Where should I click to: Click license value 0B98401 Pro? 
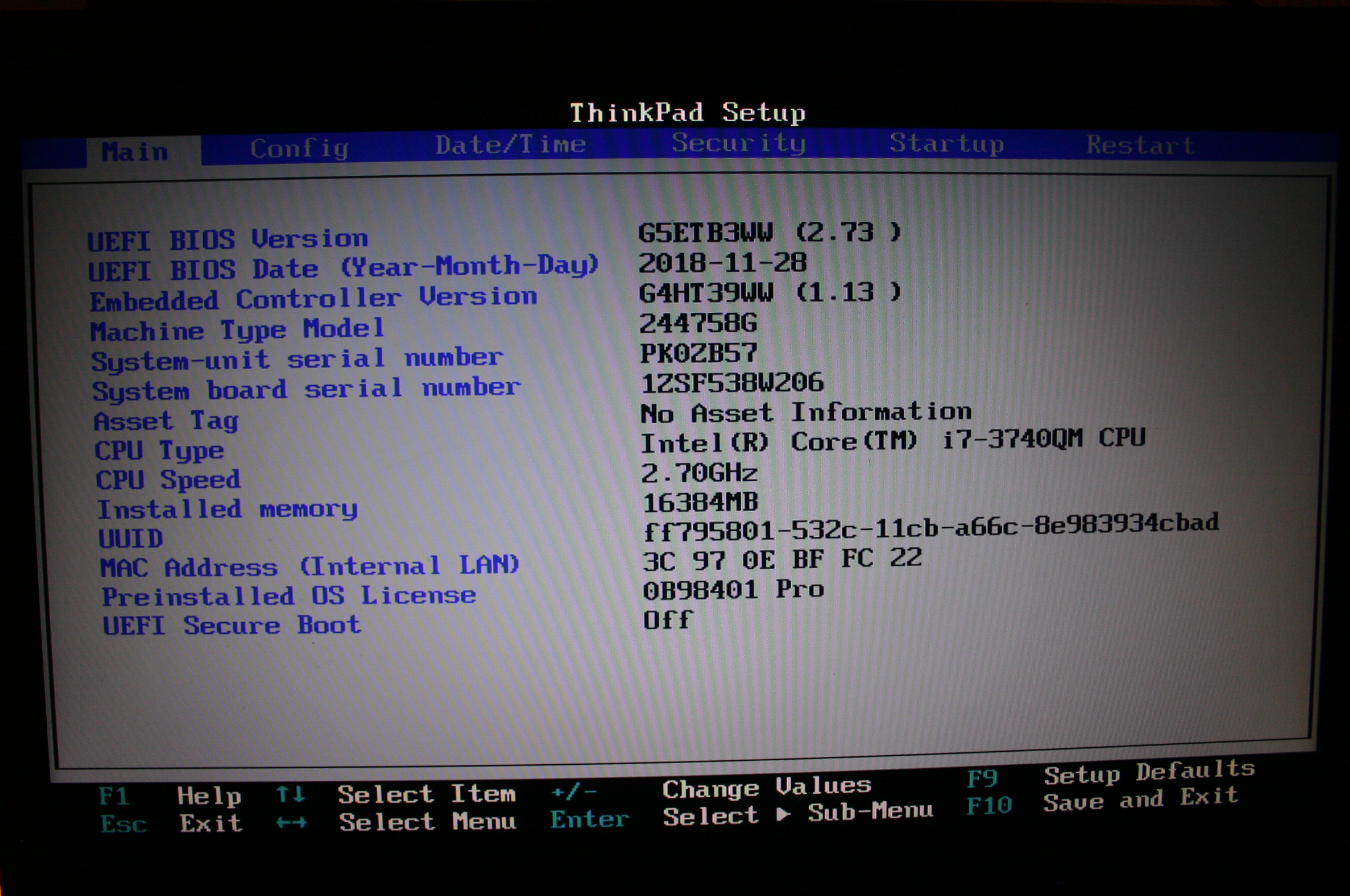point(733,590)
